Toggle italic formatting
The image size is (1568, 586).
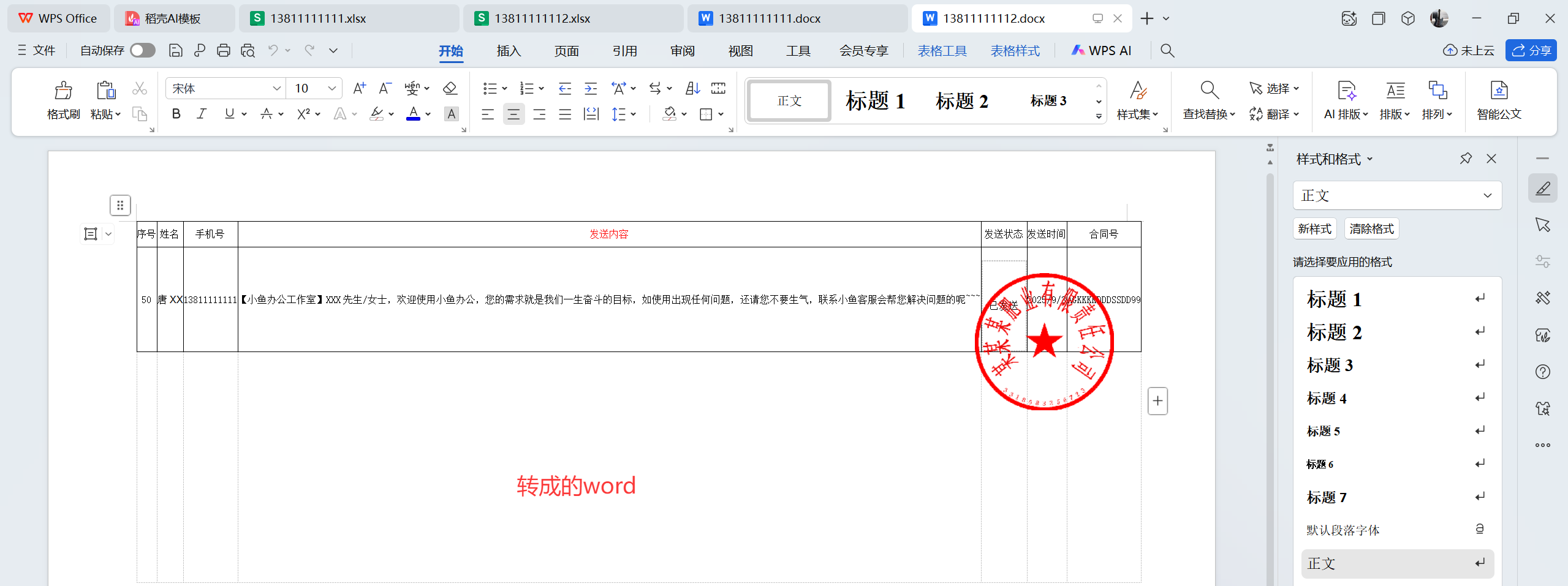click(202, 115)
